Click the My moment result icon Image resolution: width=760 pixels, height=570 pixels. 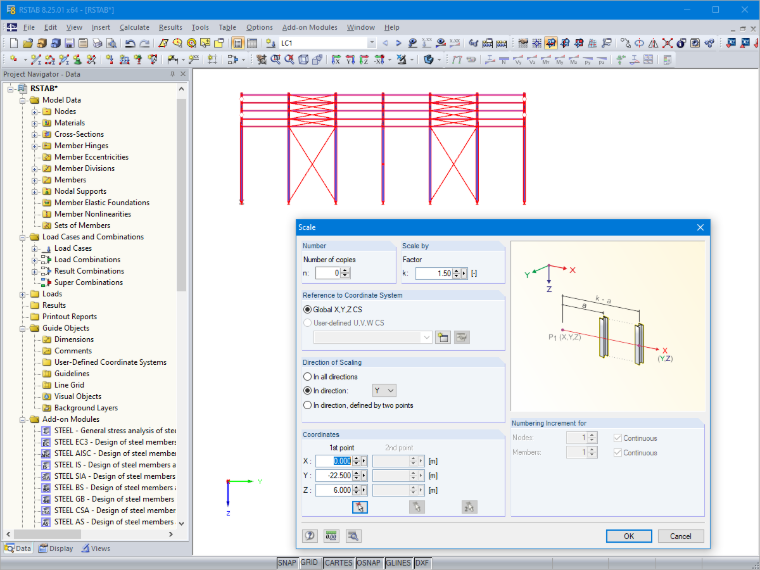(x=560, y=60)
